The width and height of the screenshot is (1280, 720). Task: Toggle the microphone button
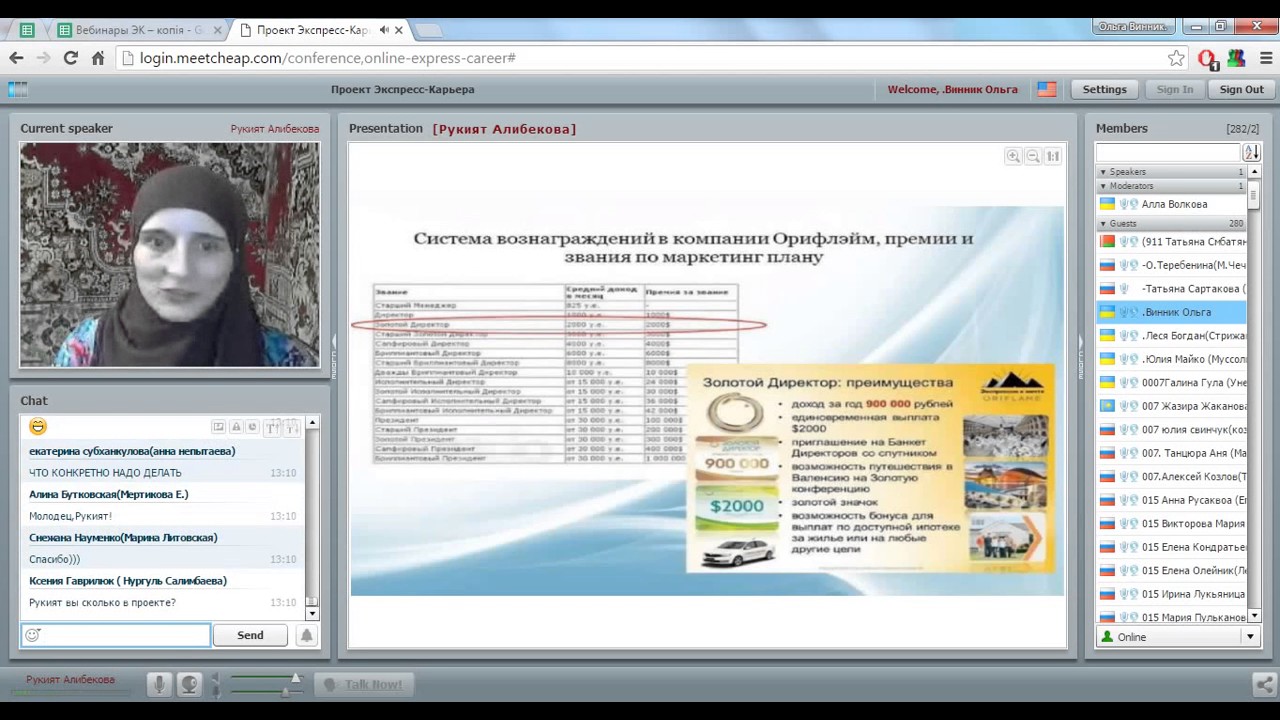pyautogui.click(x=159, y=685)
